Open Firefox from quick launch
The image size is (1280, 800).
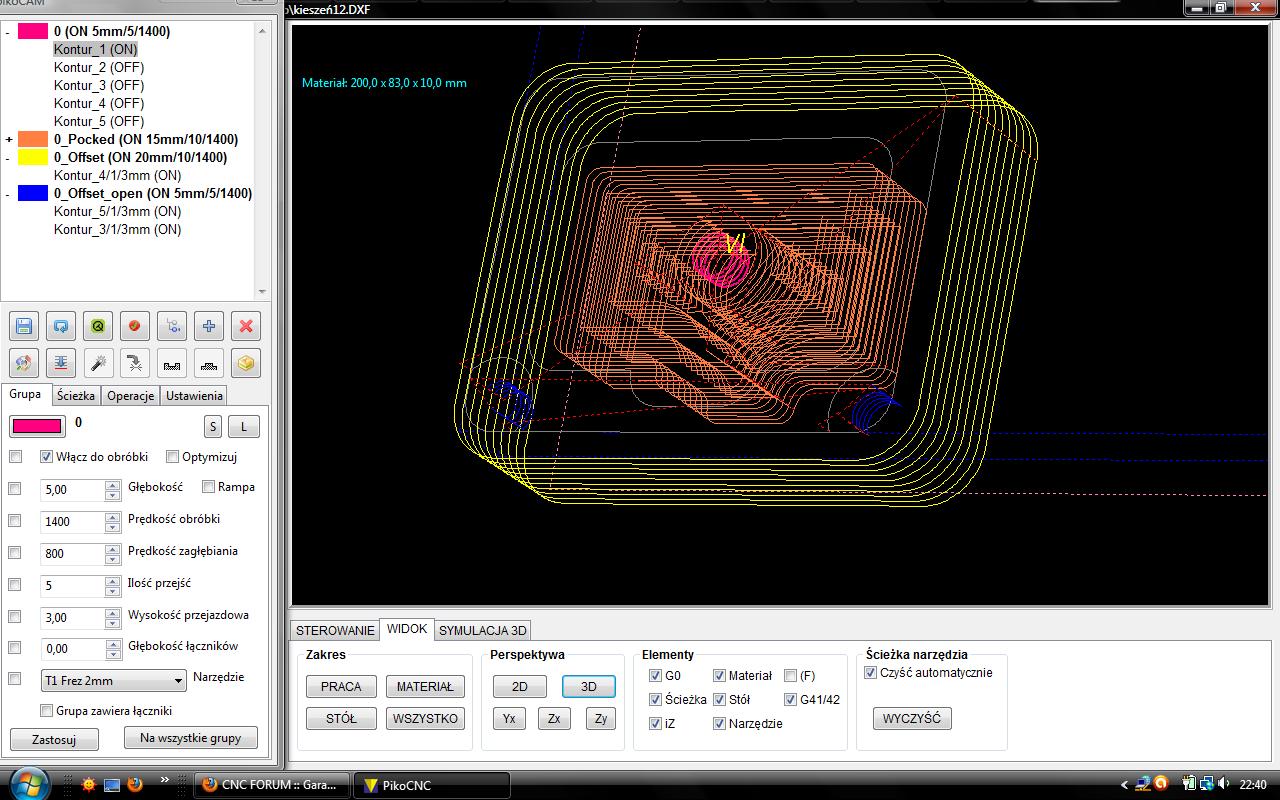134,785
